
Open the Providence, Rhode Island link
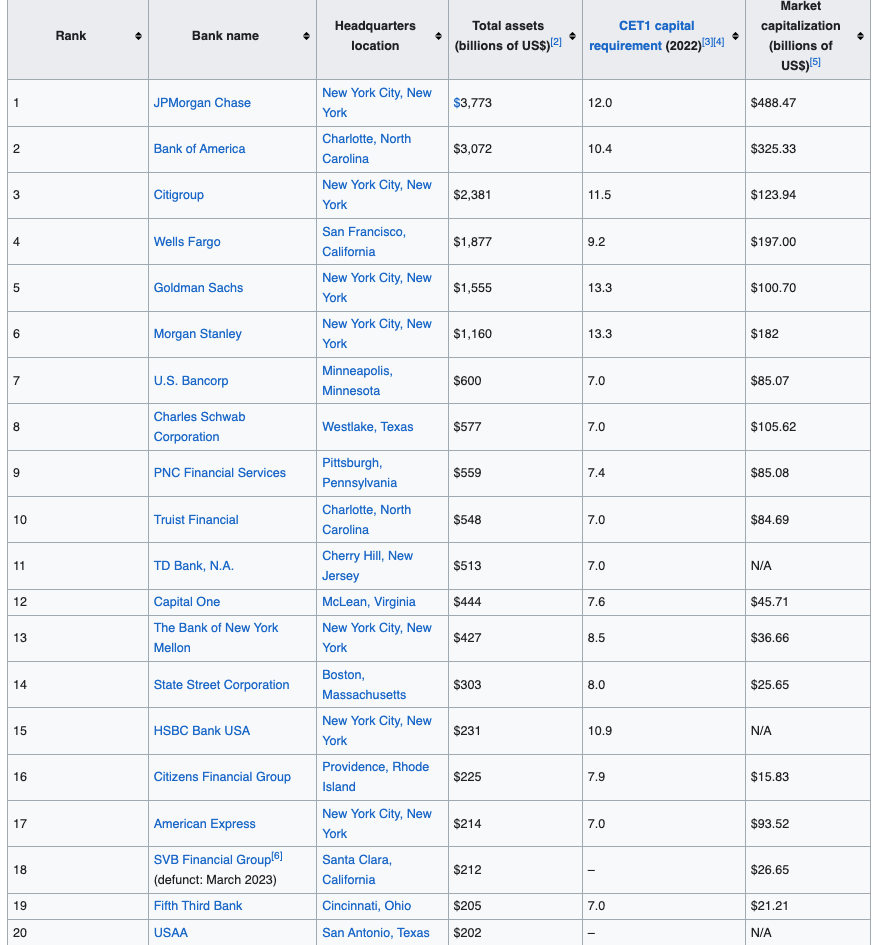(375, 777)
